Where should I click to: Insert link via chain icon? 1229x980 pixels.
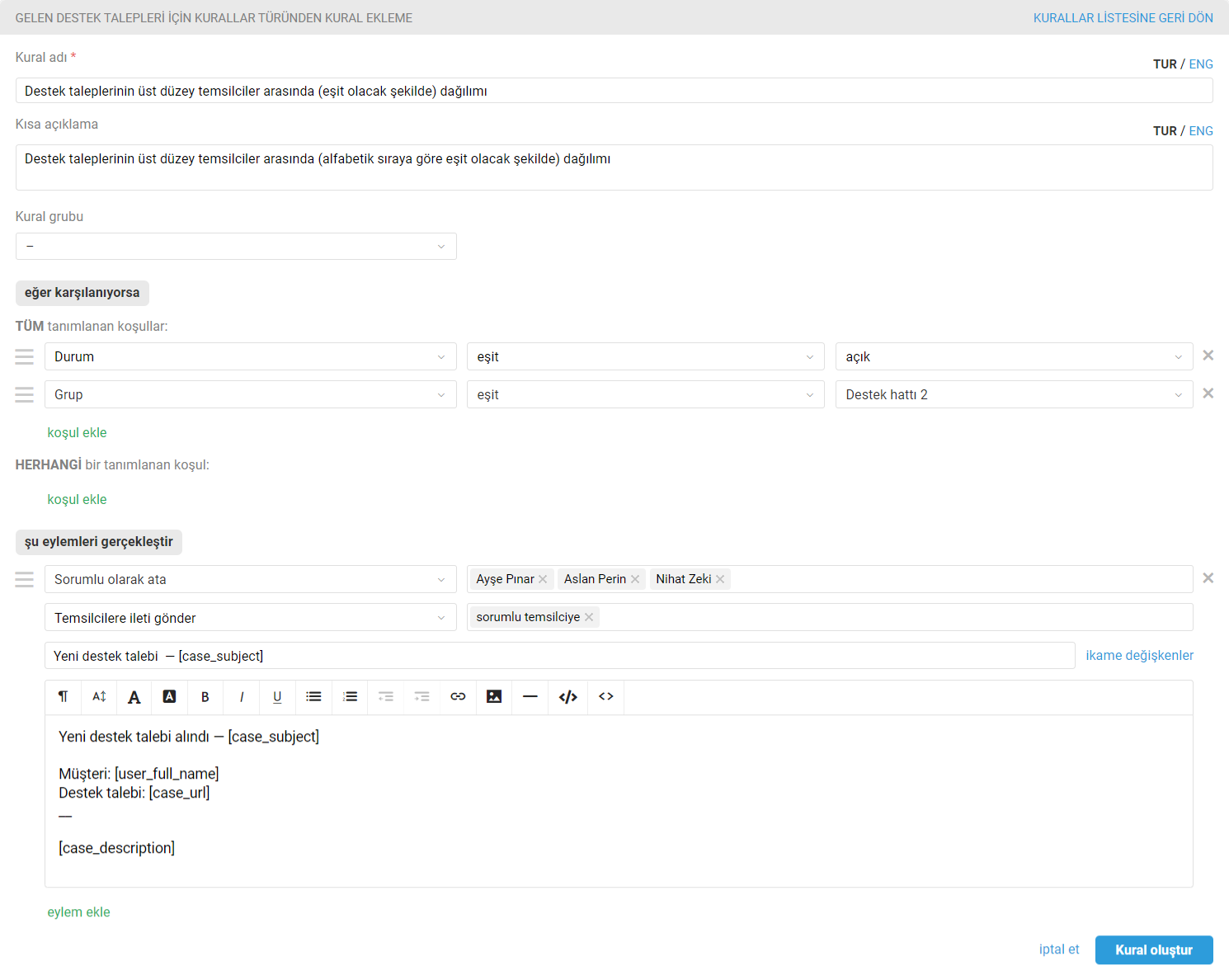tap(458, 697)
